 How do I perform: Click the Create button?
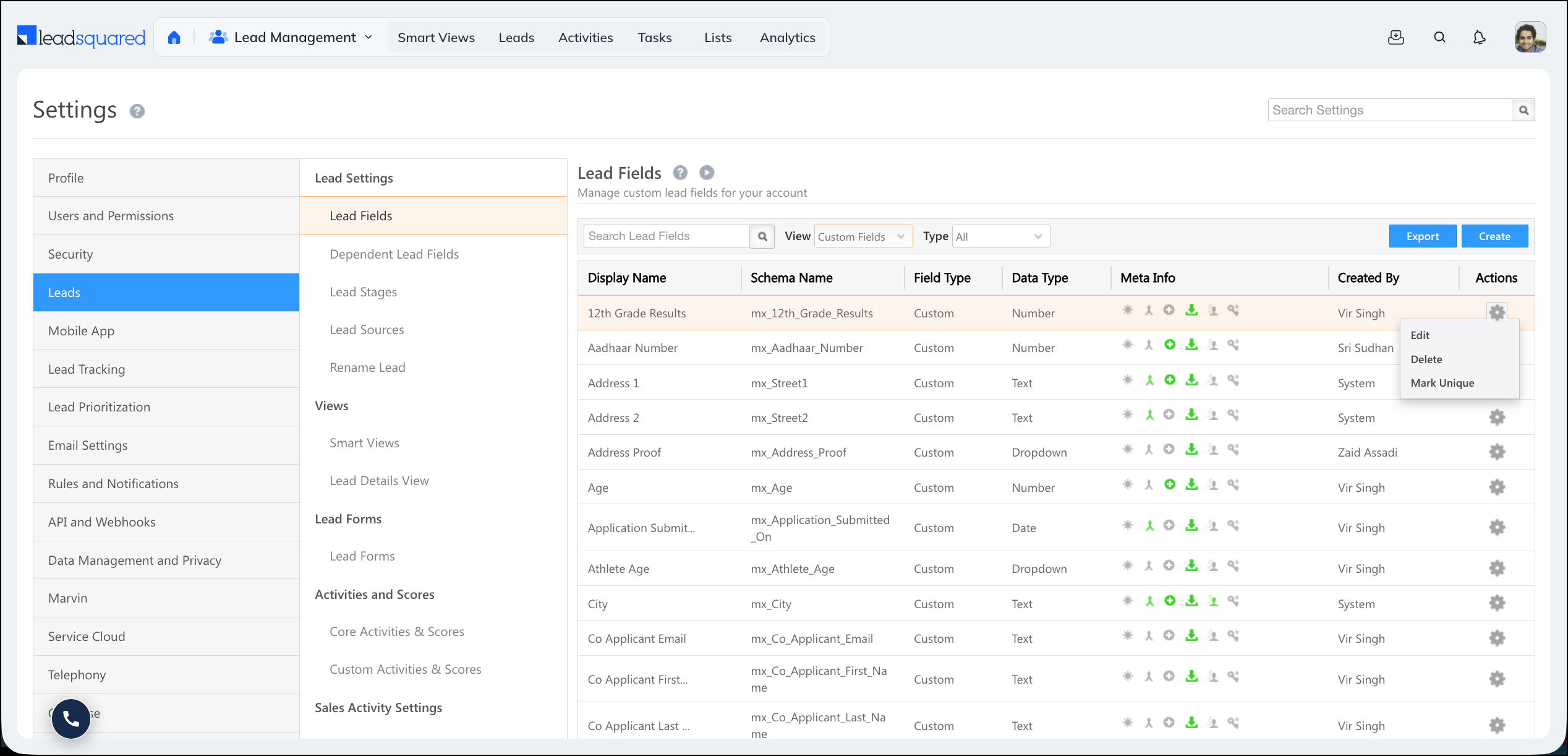pos(1494,236)
